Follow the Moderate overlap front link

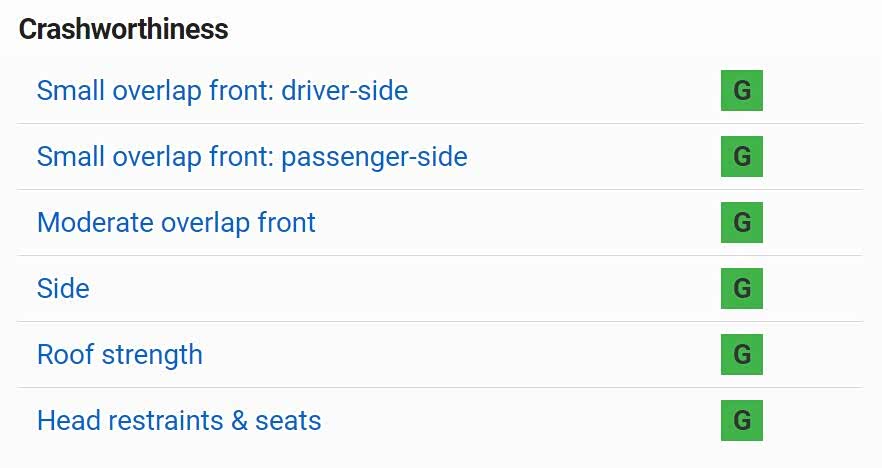176,222
